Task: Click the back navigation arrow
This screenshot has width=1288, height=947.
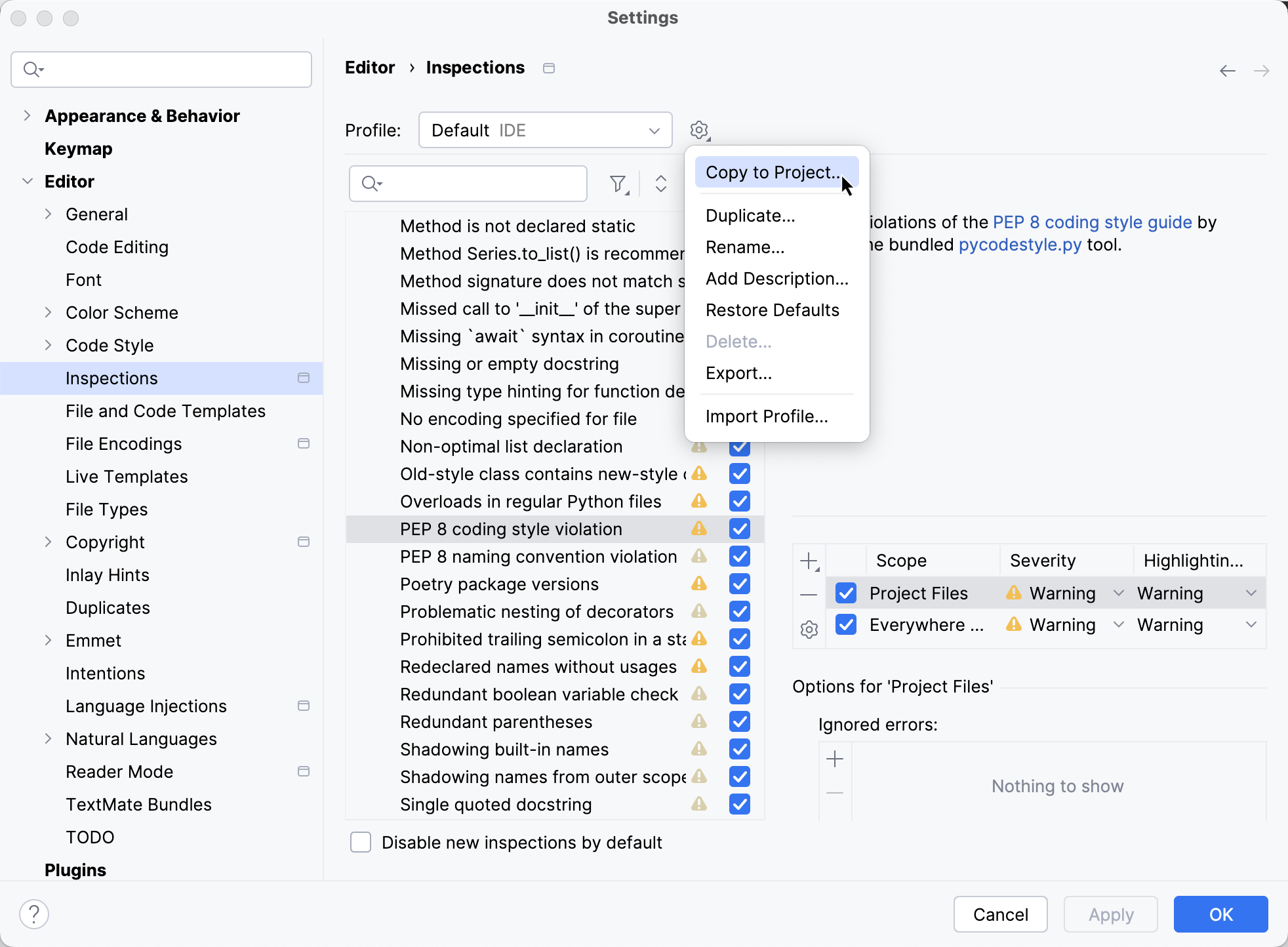Action: pyautogui.click(x=1227, y=70)
